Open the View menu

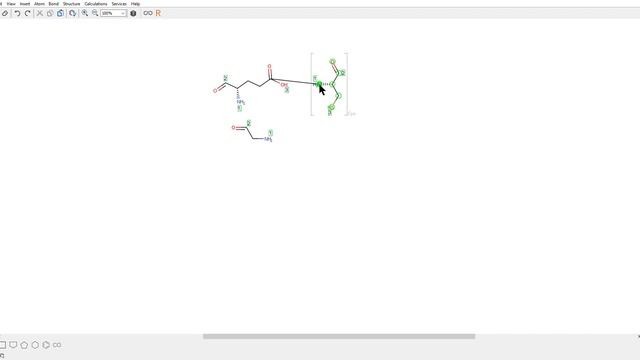click(x=11, y=4)
